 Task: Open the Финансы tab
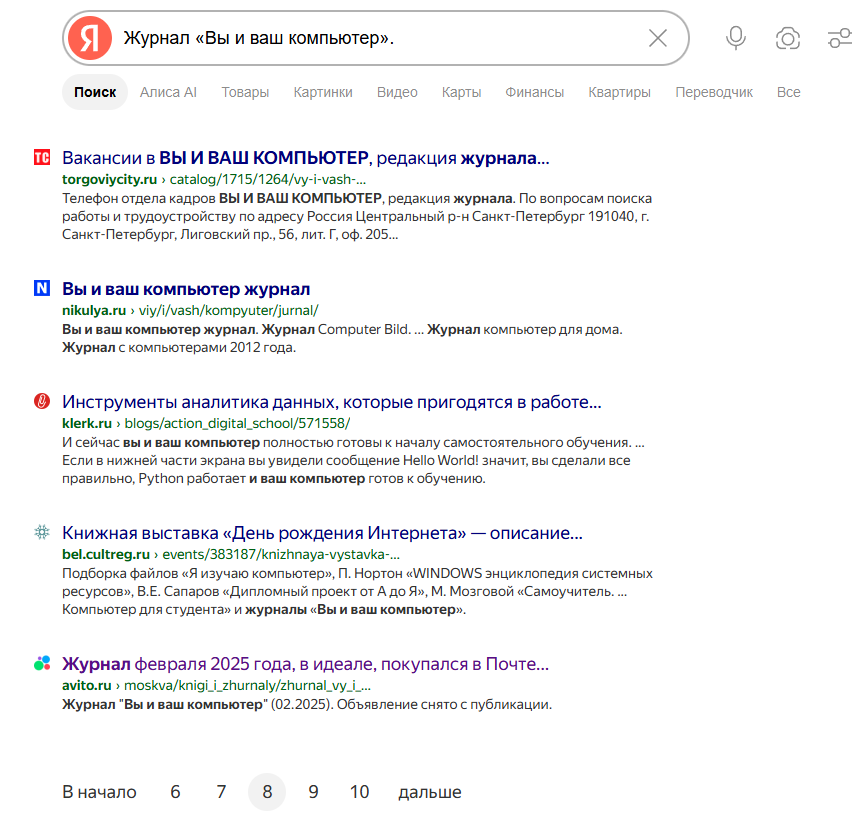[x=534, y=92]
